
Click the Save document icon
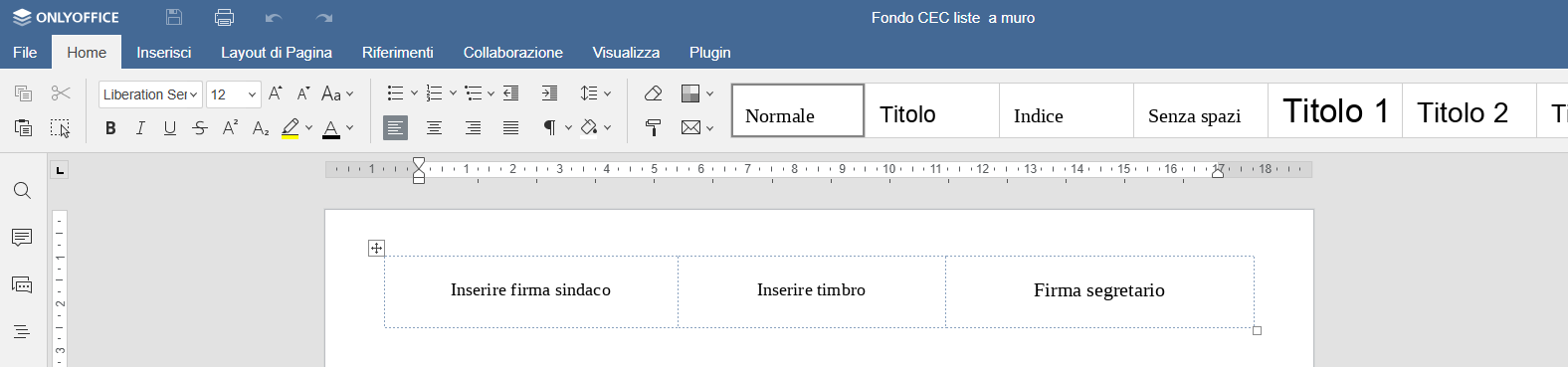pos(174,17)
